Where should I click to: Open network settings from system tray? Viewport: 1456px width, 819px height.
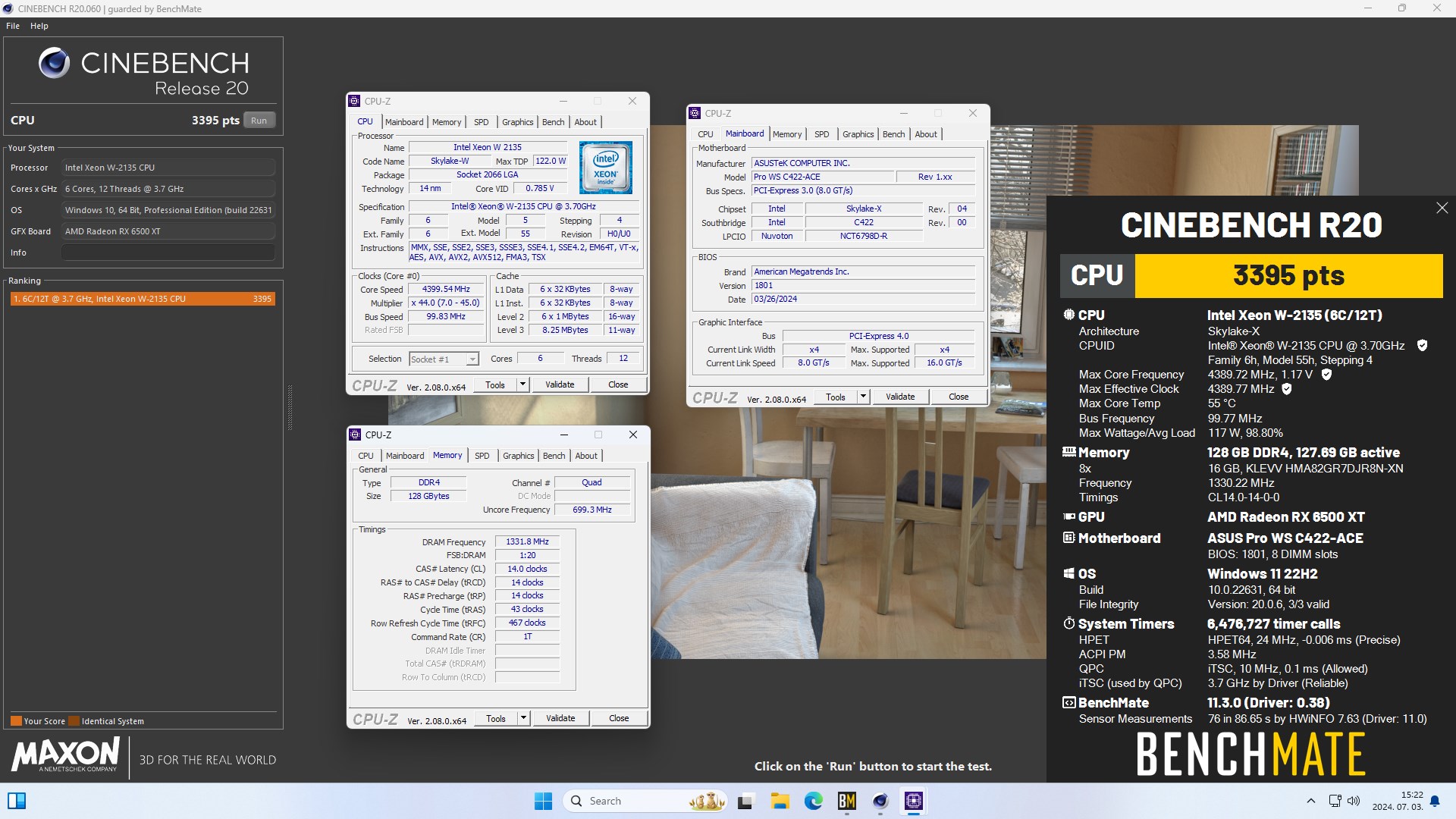point(1335,801)
